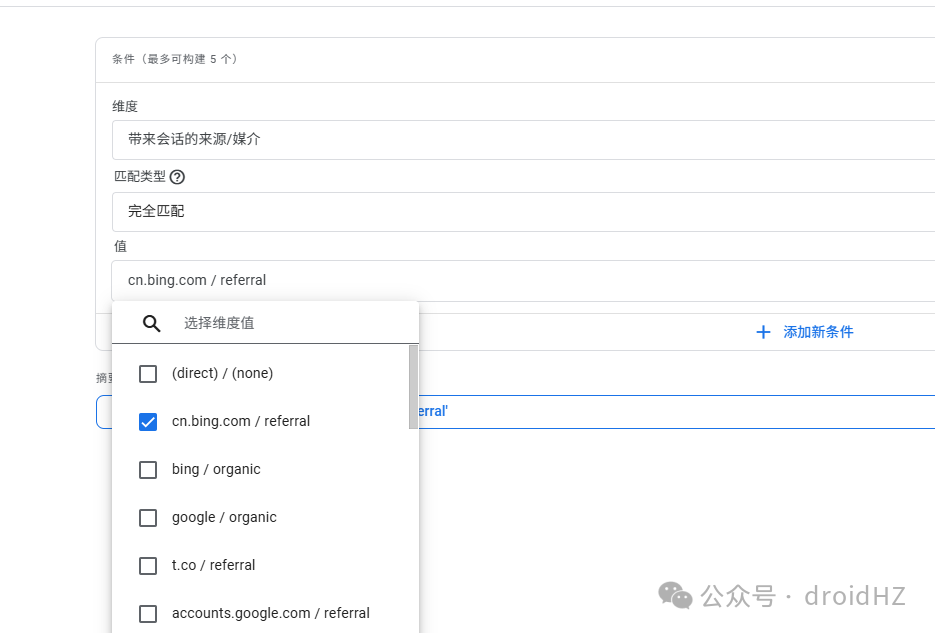
Task: Check the bing / organic checkbox
Action: click(148, 470)
